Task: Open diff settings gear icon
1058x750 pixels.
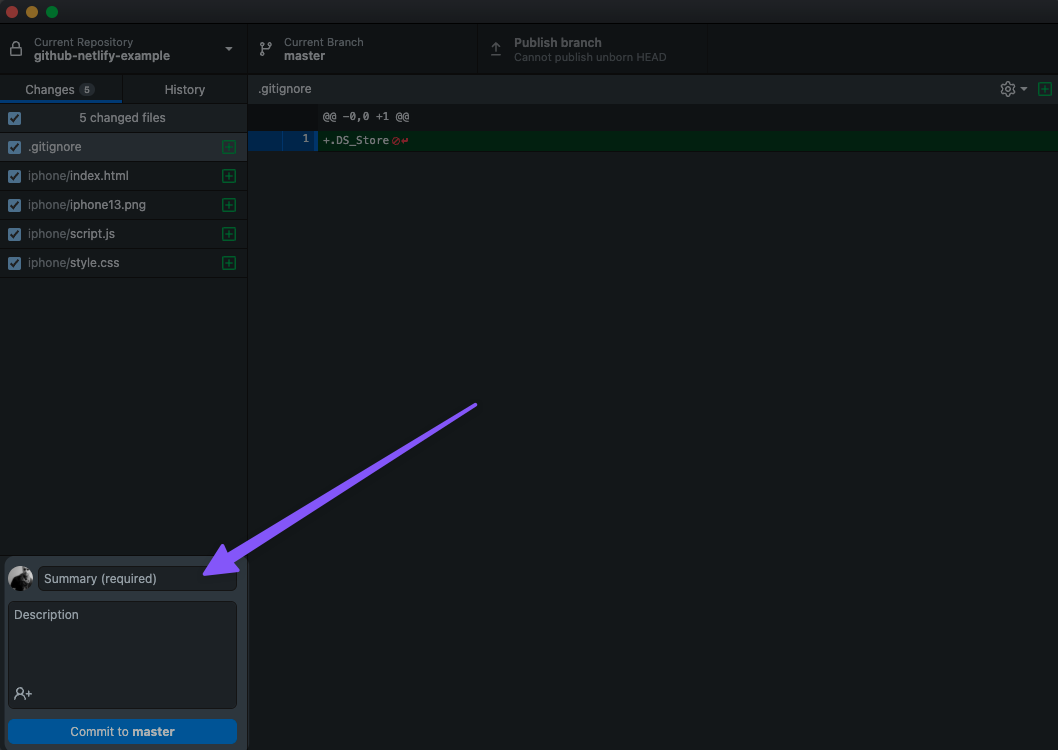Action: click(x=1007, y=89)
